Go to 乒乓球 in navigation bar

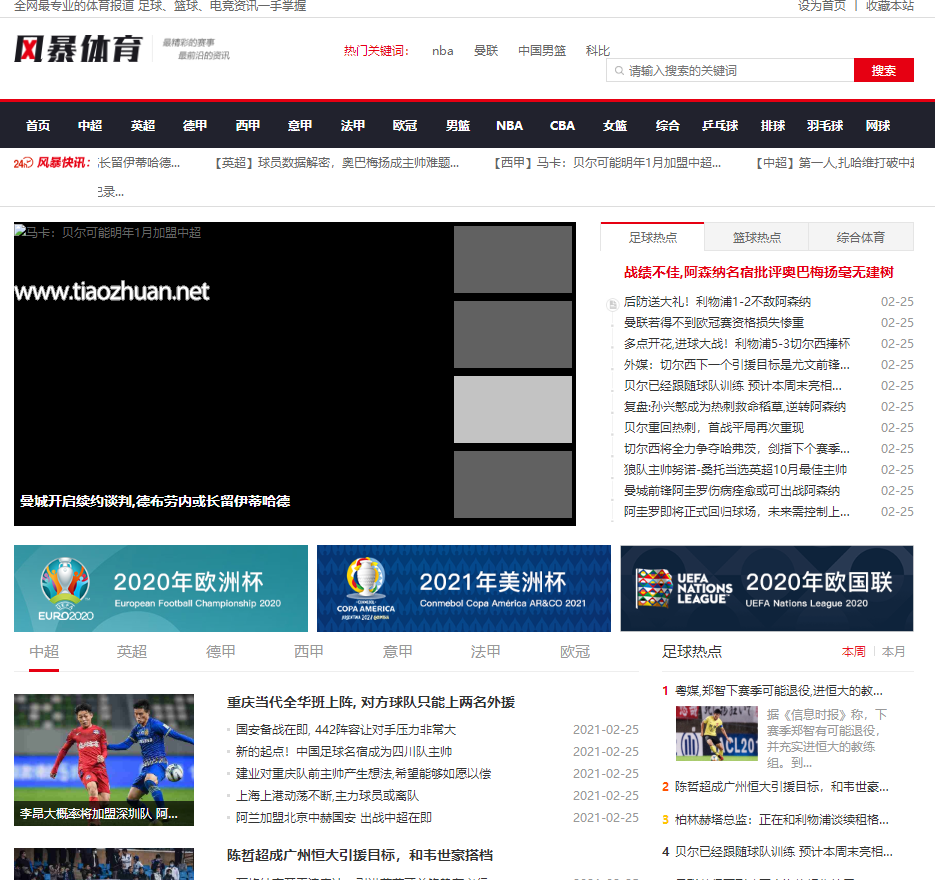[x=720, y=126]
